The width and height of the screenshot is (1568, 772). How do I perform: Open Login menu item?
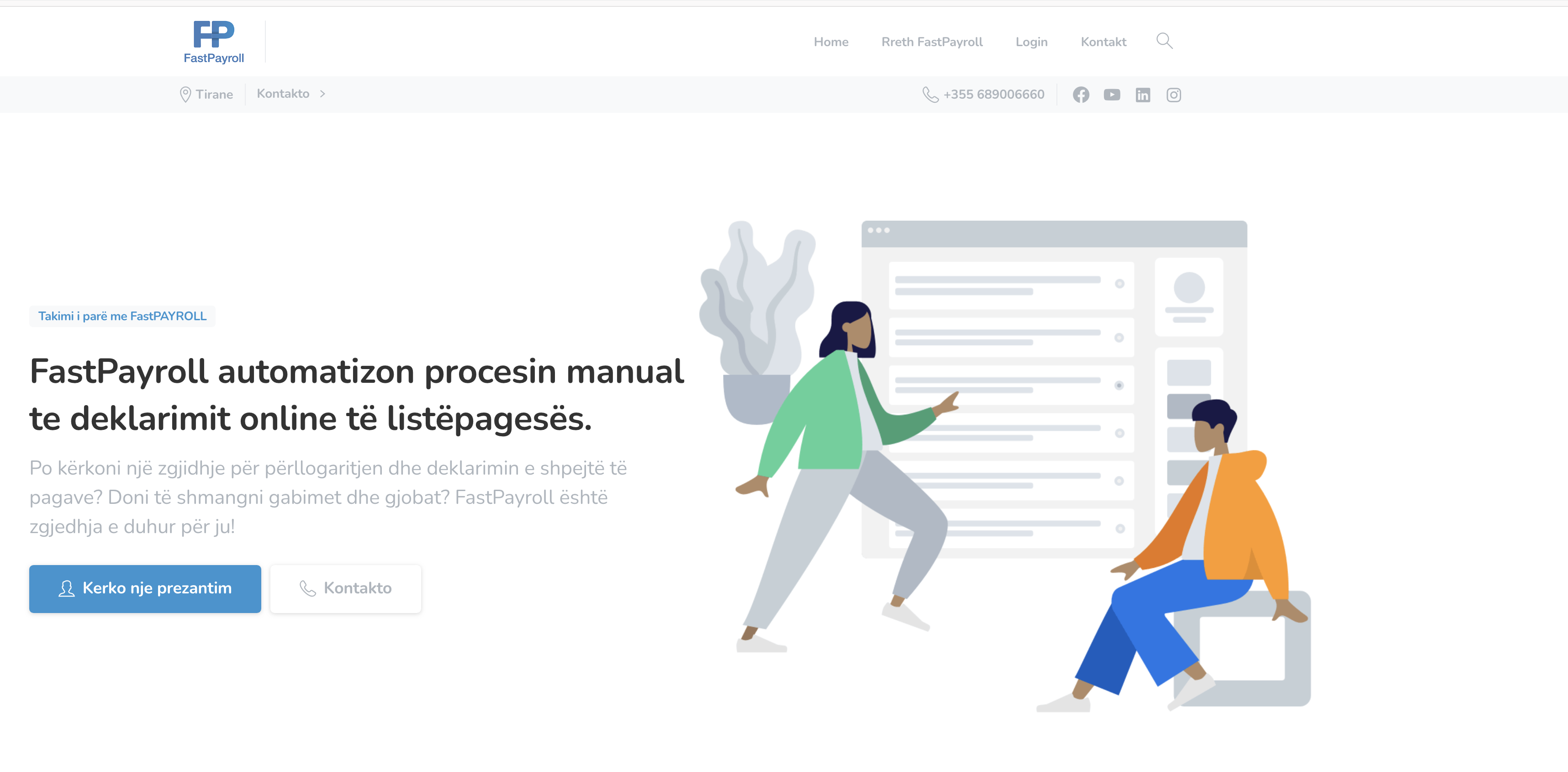tap(1031, 42)
